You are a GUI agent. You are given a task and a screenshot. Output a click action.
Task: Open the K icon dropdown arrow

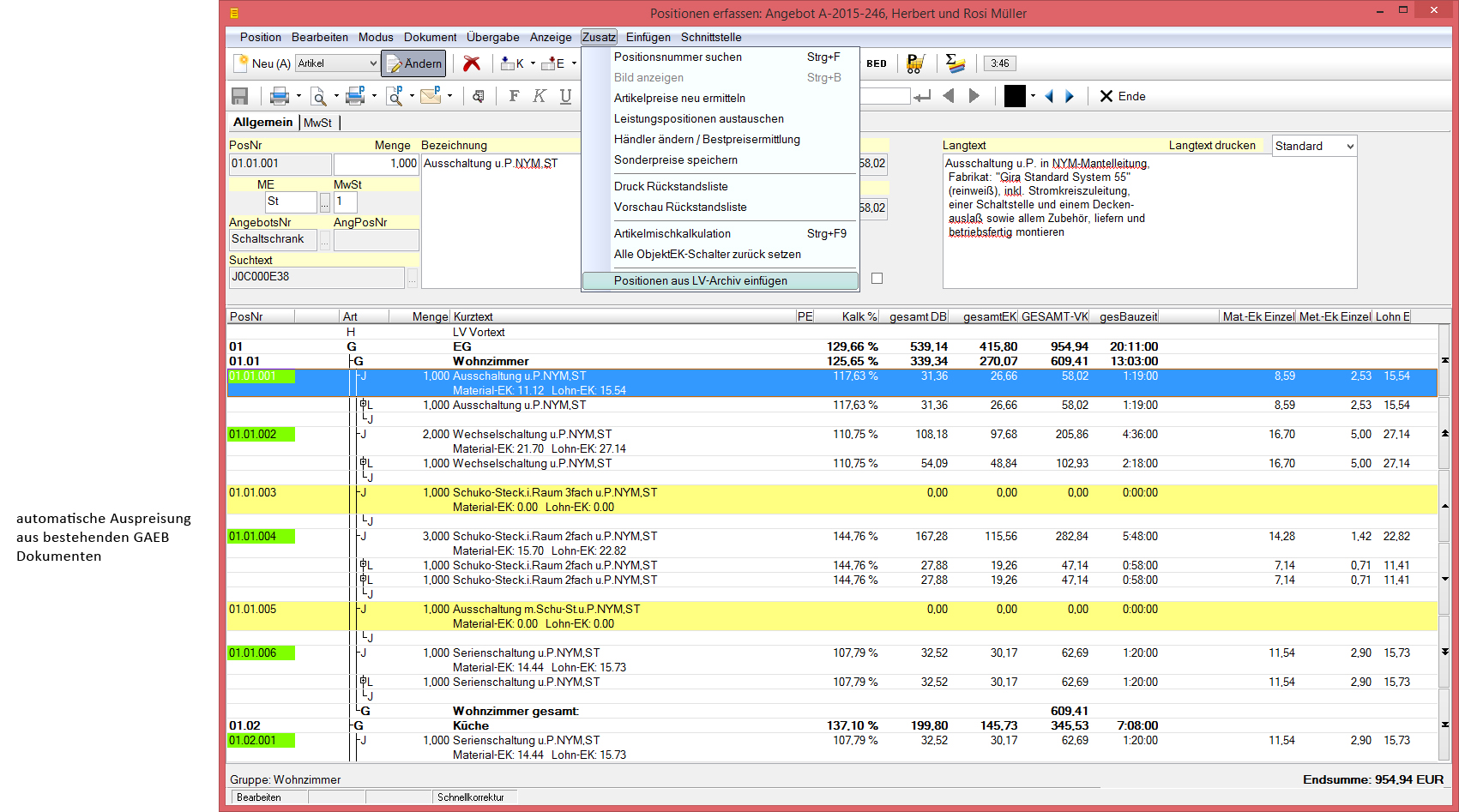[x=533, y=63]
